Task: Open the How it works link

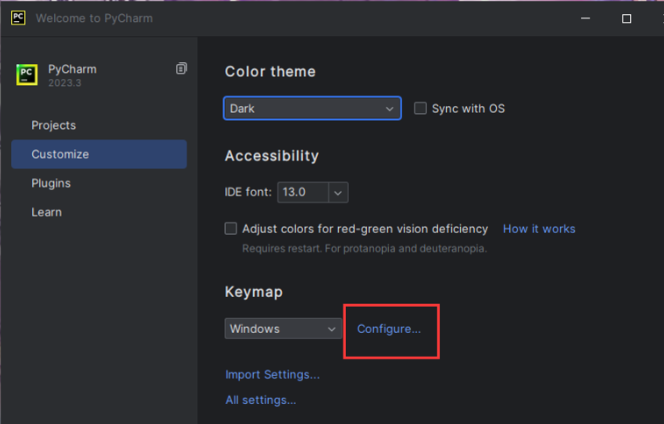Action: (539, 229)
